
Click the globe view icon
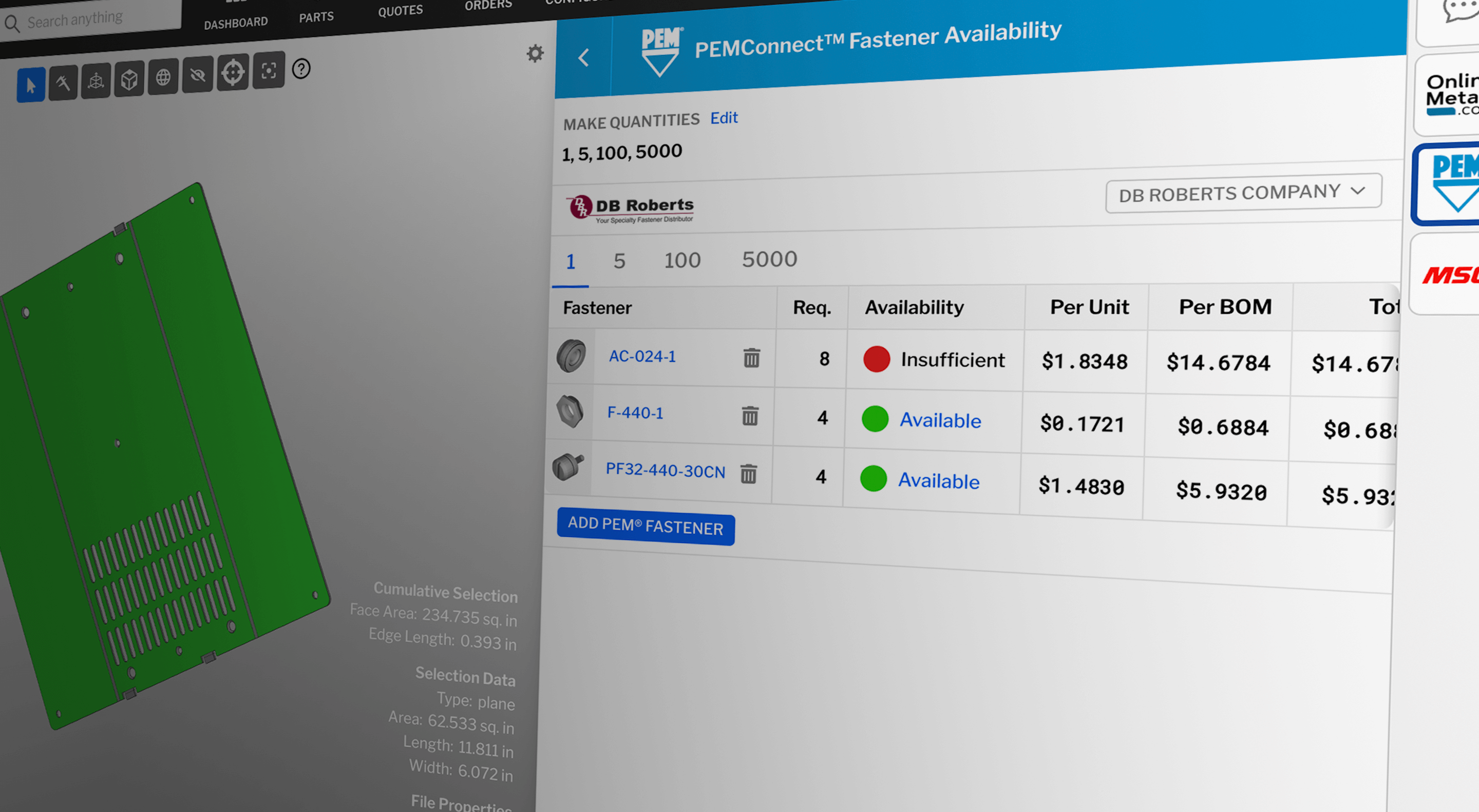click(x=162, y=78)
